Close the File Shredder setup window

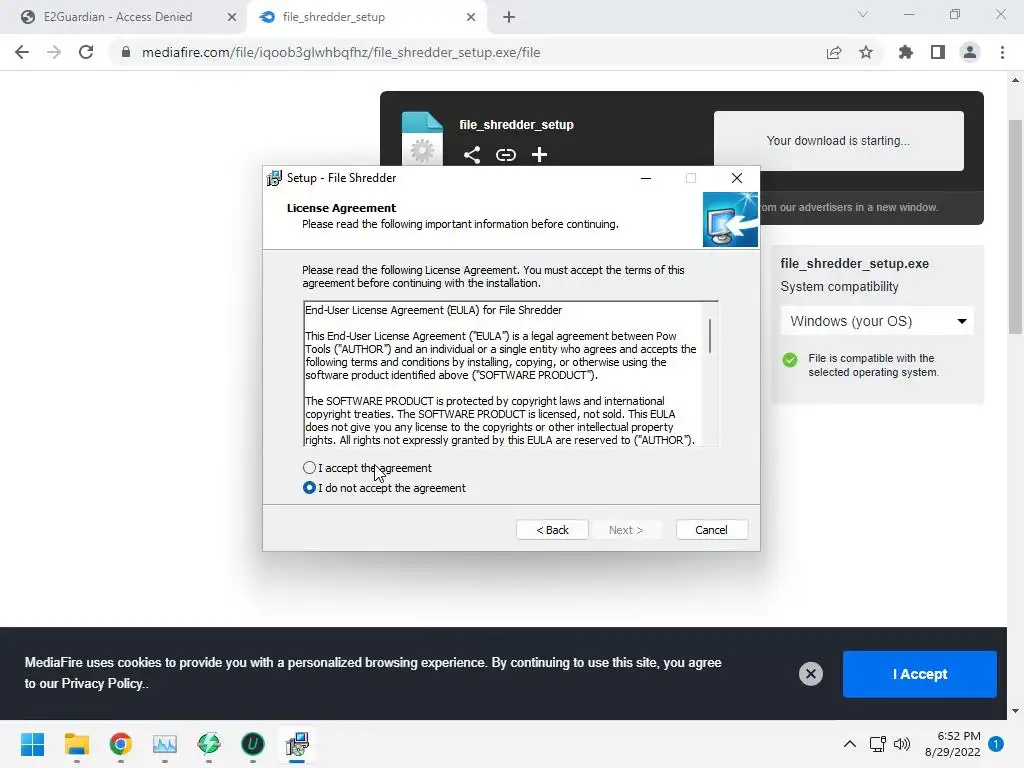(x=737, y=178)
